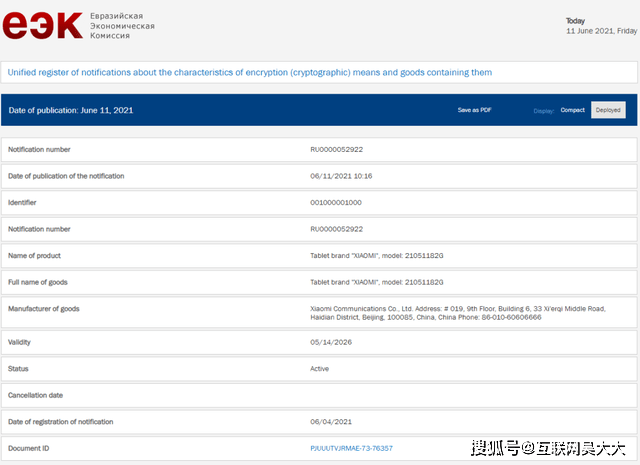Open Document ID link PJUUUTVJRMAE-73-76357

(x=351, y=448)
